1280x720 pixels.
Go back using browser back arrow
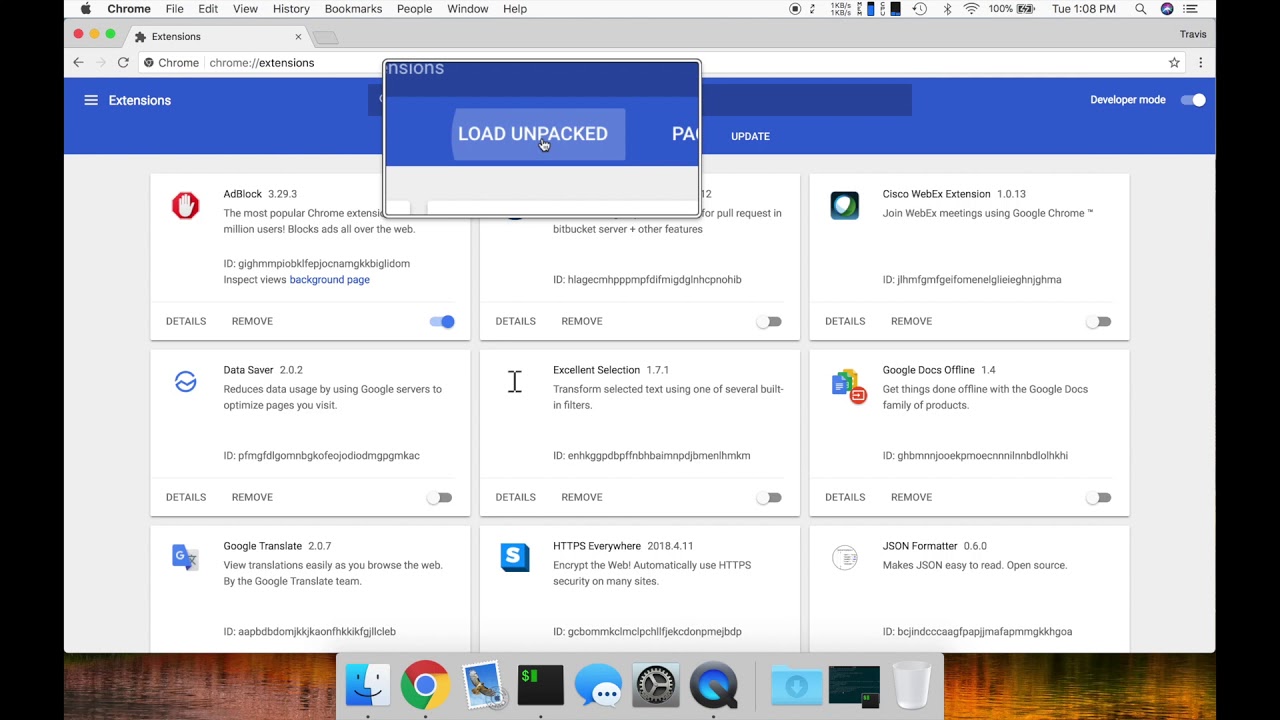tap(78, 62)
